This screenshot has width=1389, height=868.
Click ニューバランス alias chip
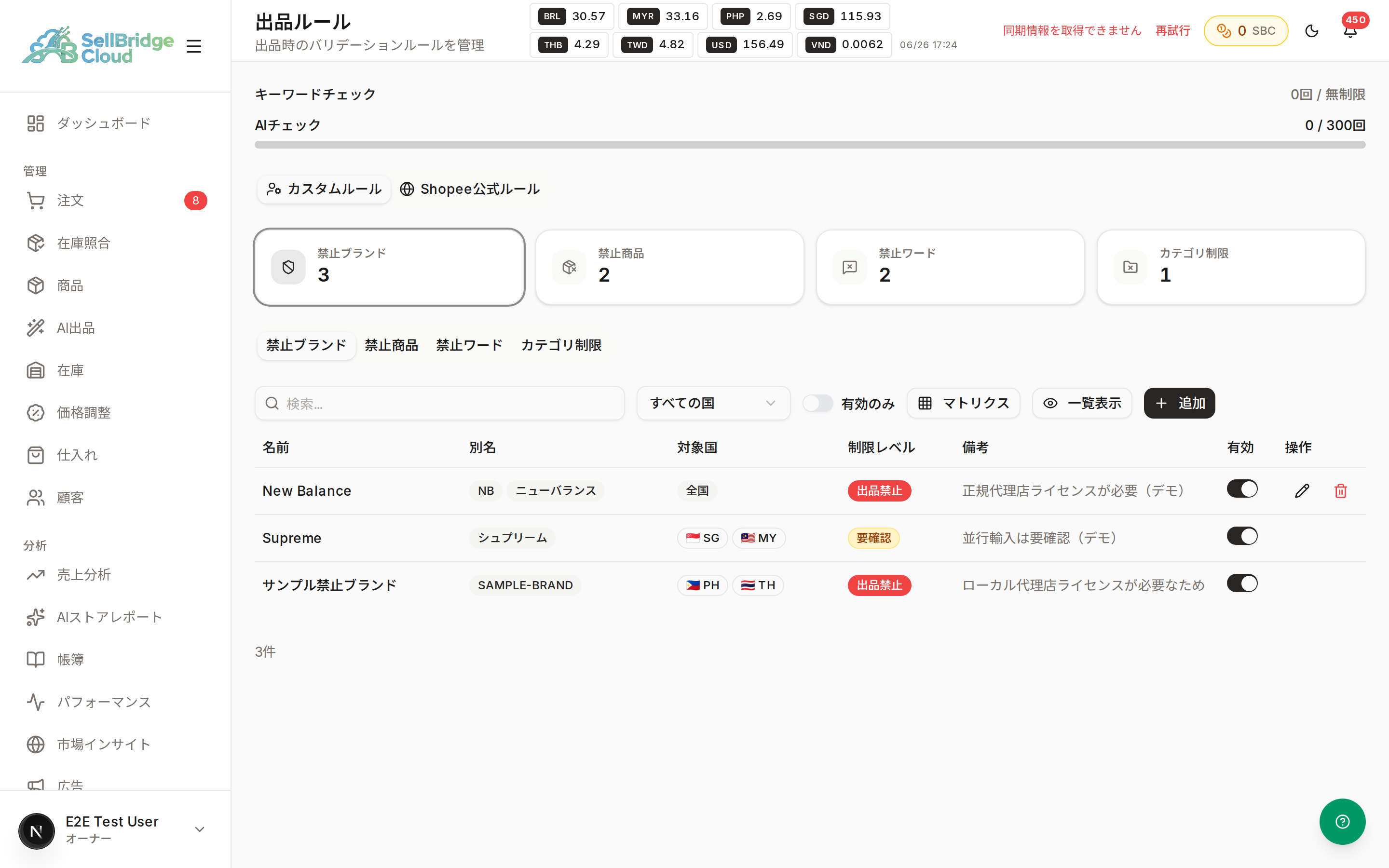(555, 491)
